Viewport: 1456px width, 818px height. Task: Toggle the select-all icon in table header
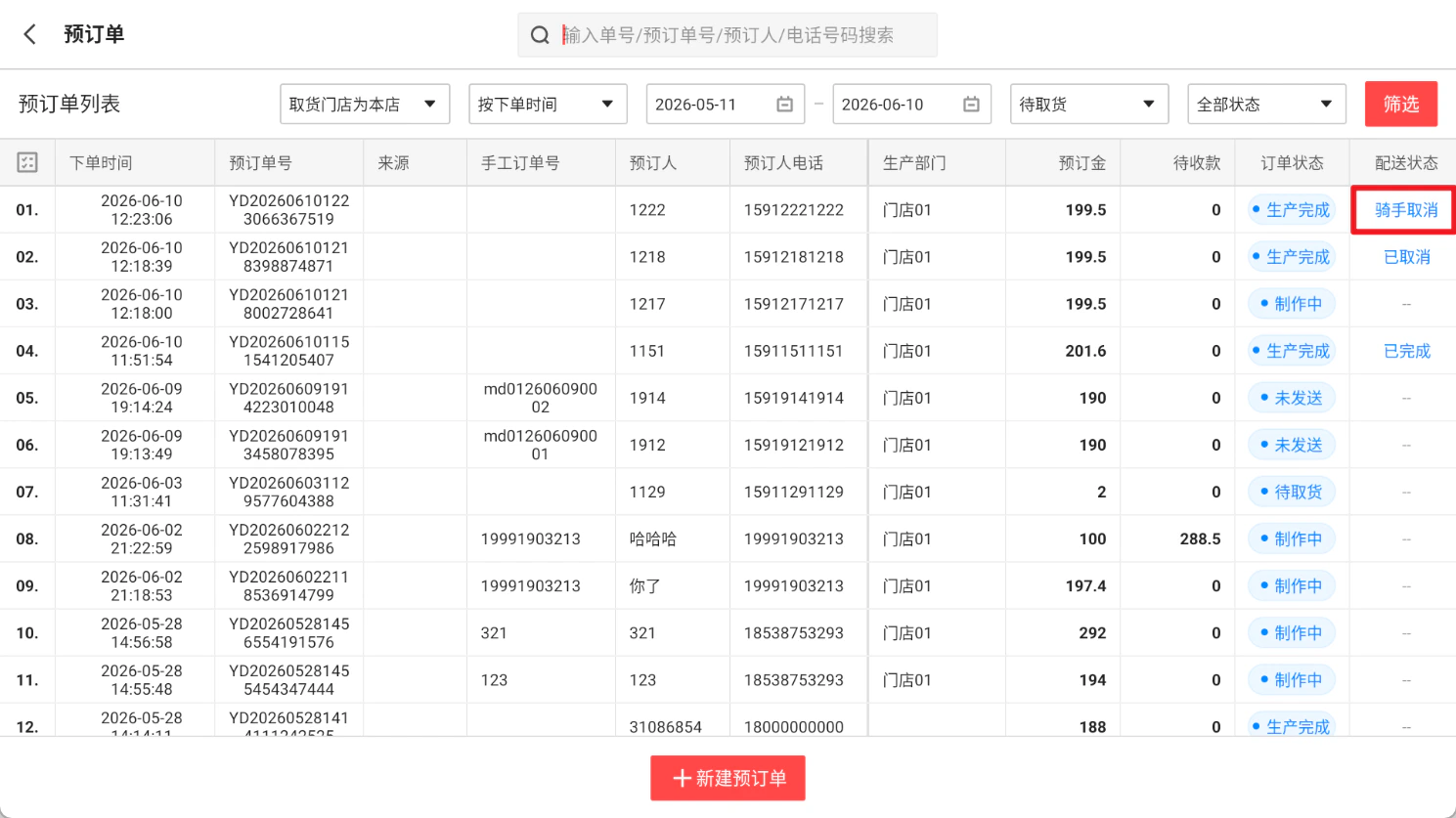27,162
